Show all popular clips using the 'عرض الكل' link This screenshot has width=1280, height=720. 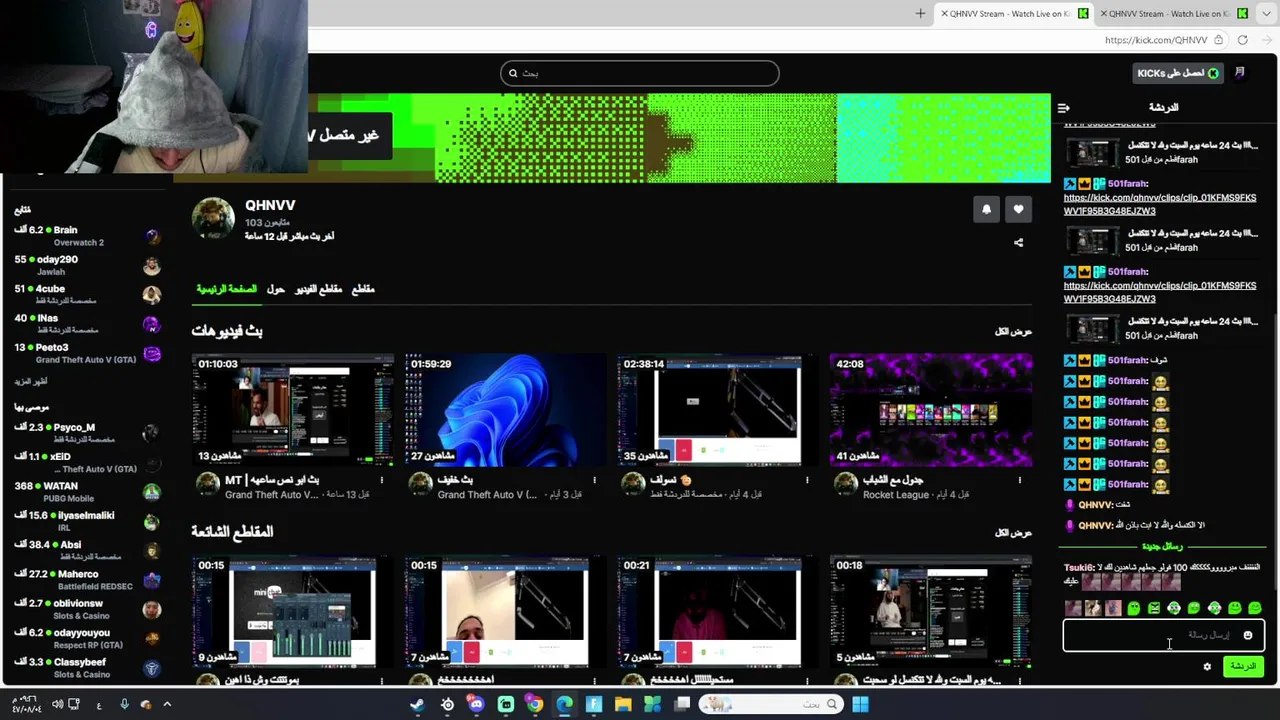1013,533
